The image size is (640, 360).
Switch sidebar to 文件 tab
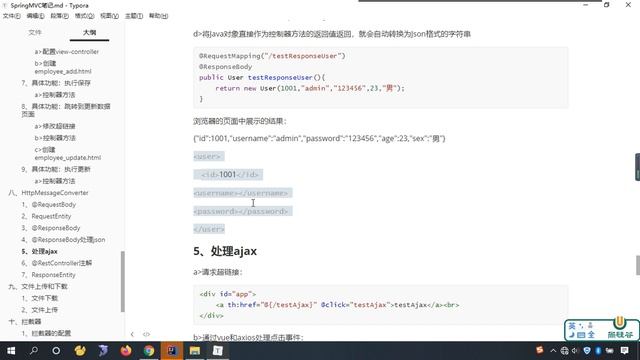[35, 32]
